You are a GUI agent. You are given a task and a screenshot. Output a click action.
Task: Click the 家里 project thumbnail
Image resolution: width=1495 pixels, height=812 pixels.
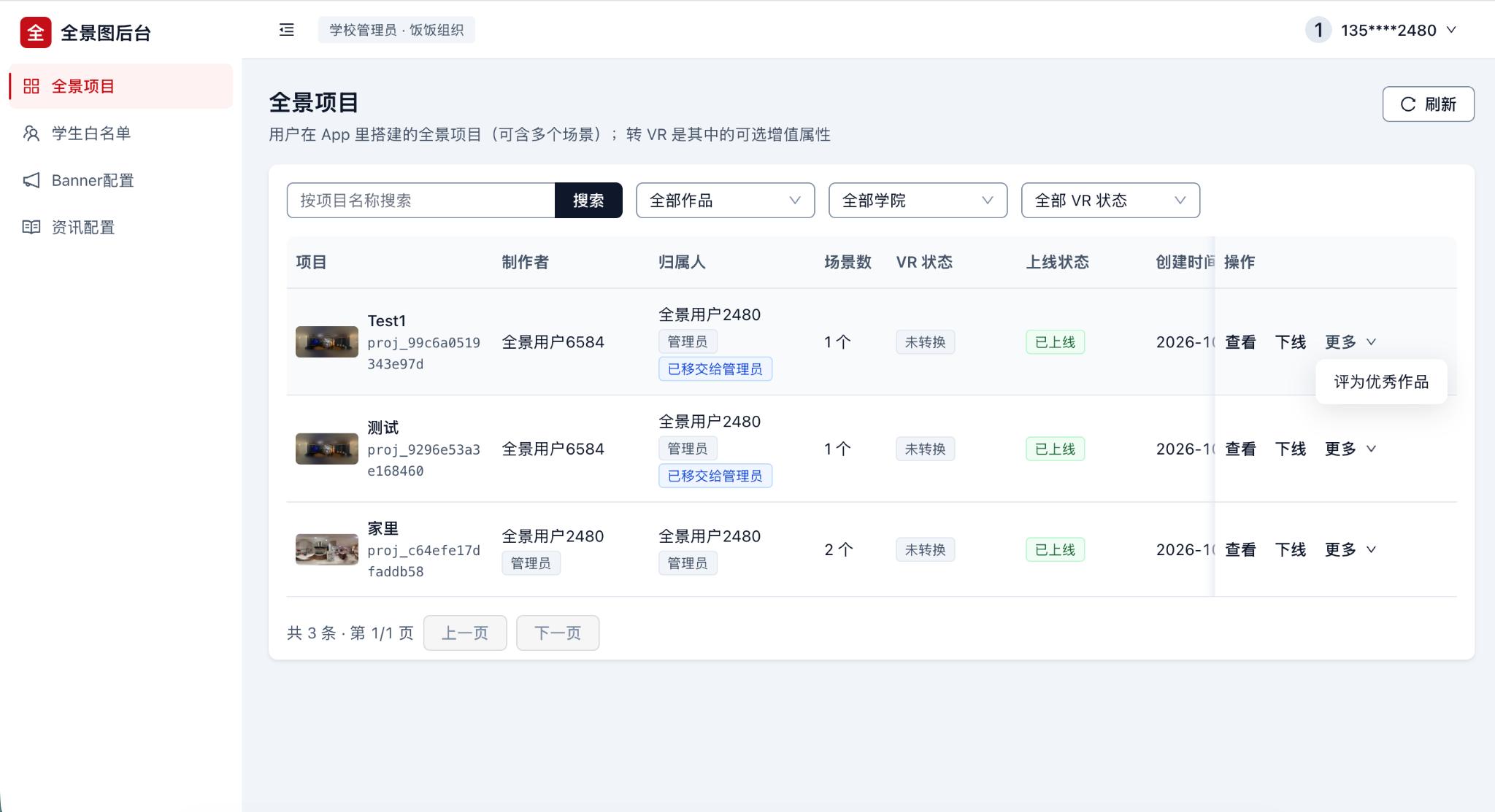point(327,549)
